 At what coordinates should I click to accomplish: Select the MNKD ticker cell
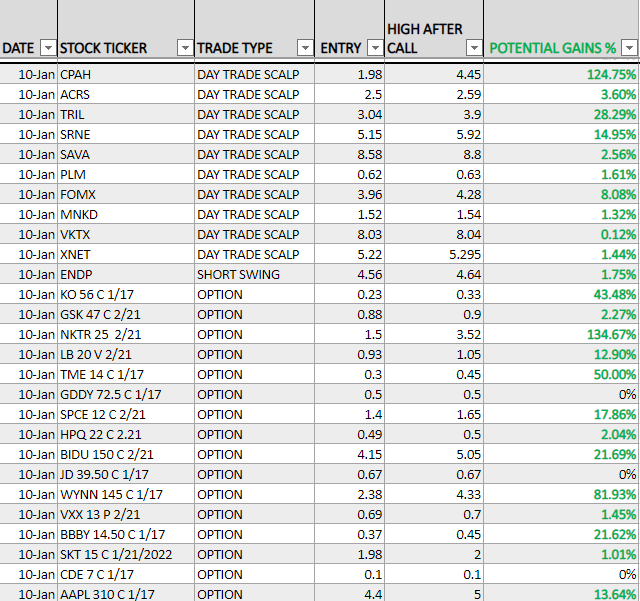[x=126, y=214]
